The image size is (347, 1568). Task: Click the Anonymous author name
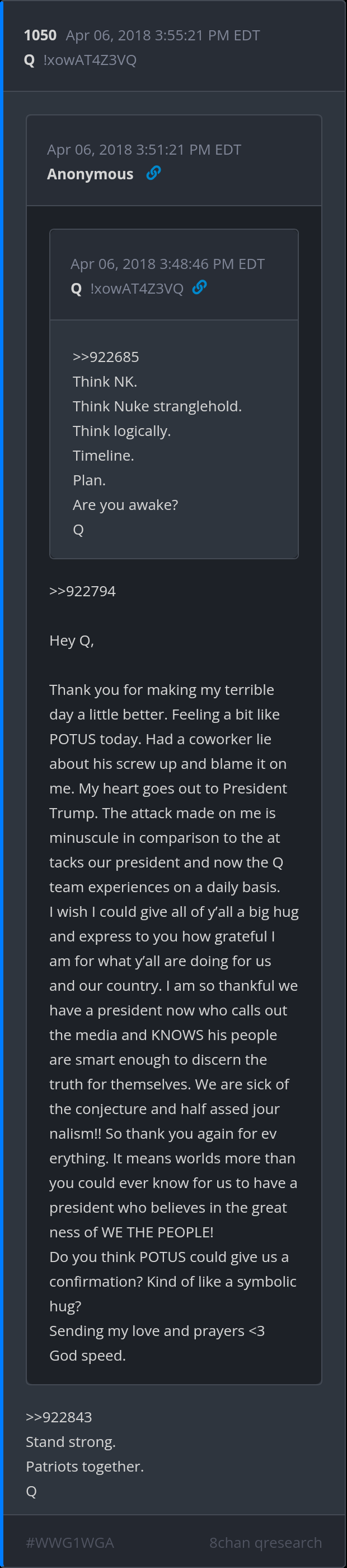[90, 174]
